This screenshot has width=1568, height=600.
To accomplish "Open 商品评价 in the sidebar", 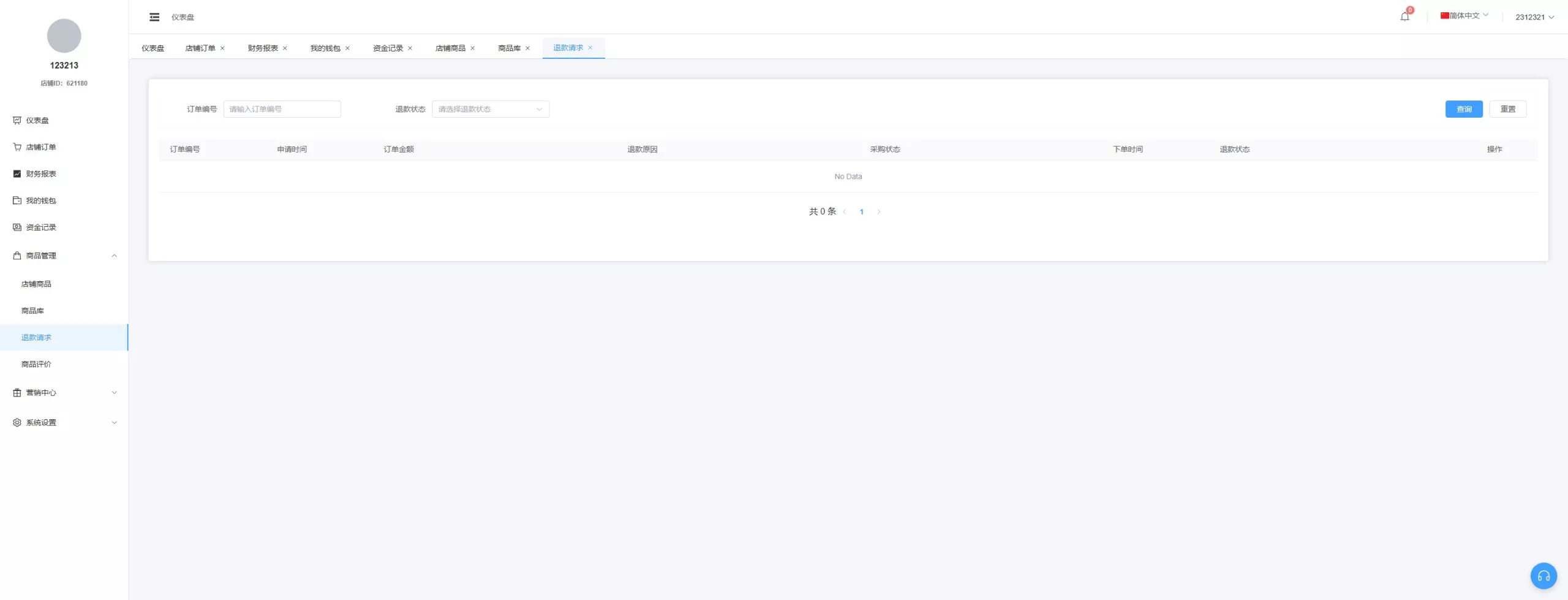I will 37,364.
